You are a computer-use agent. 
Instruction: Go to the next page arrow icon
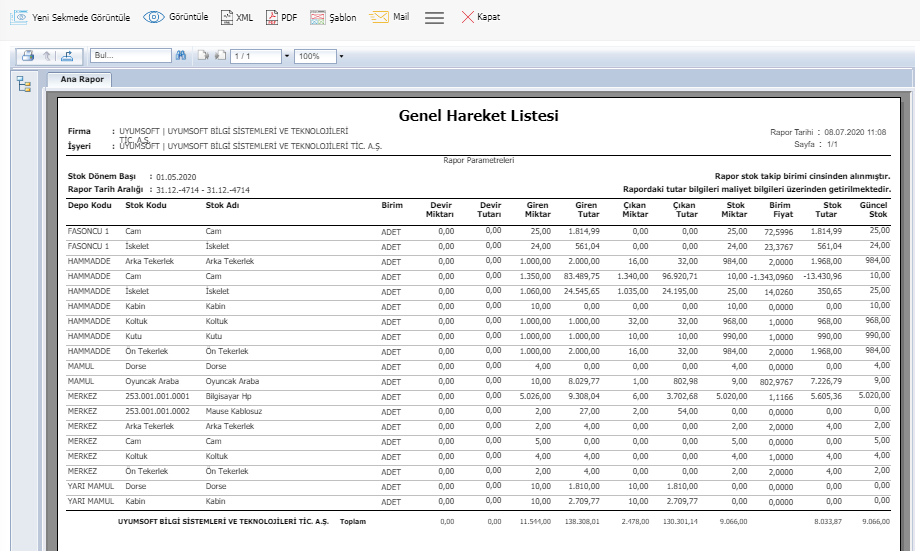click(x=219, y=56)
